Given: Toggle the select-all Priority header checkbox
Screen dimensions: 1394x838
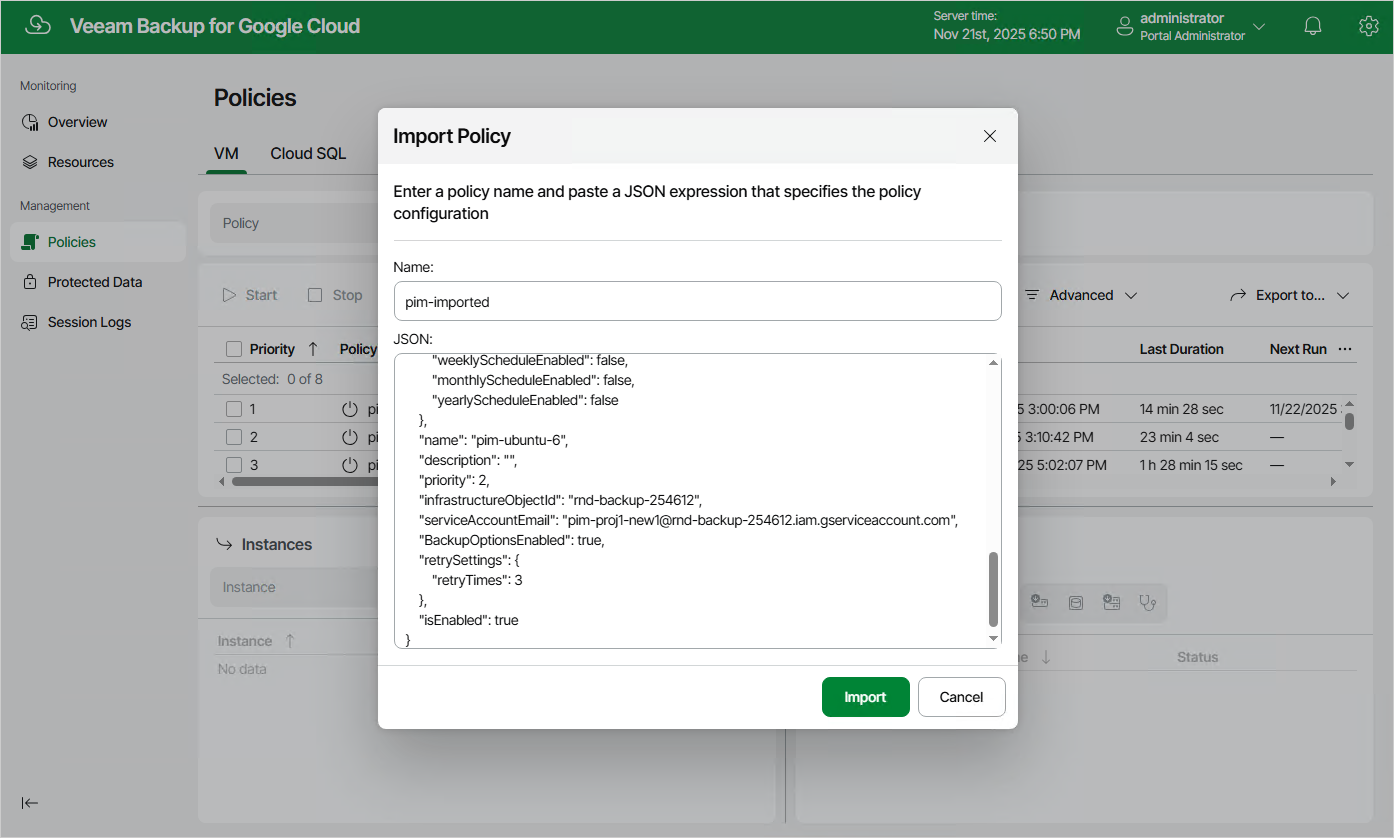Looking at the screenshot, I should tap(234, 349).
